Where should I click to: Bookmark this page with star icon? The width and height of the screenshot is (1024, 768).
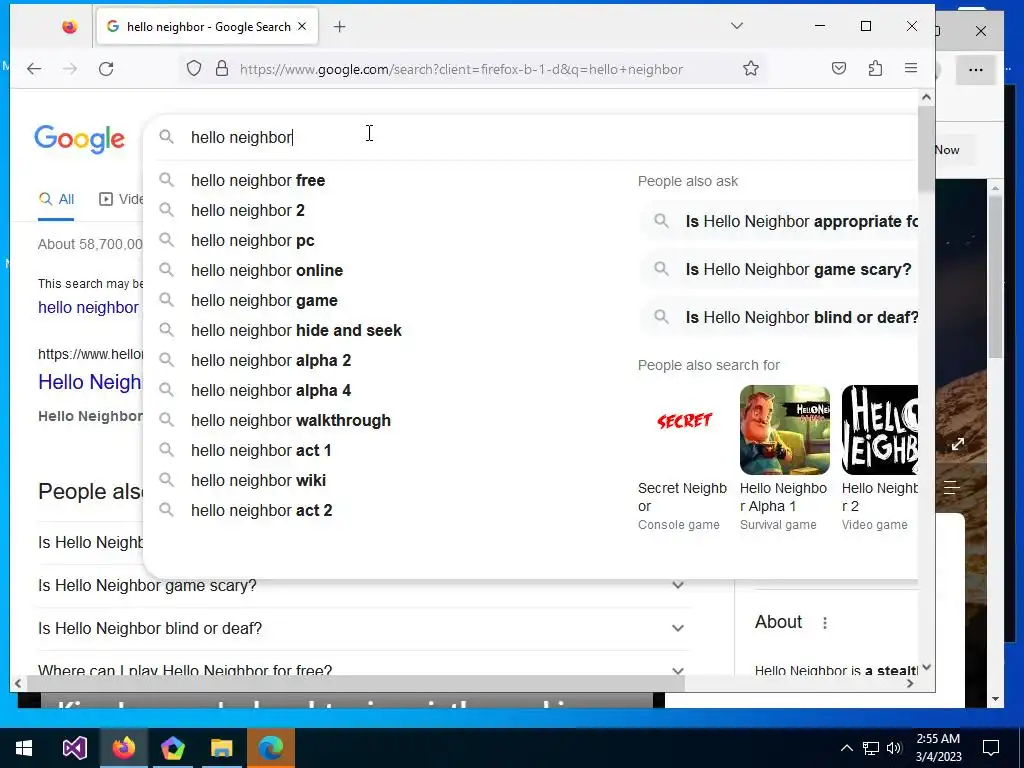pos(751,69)
